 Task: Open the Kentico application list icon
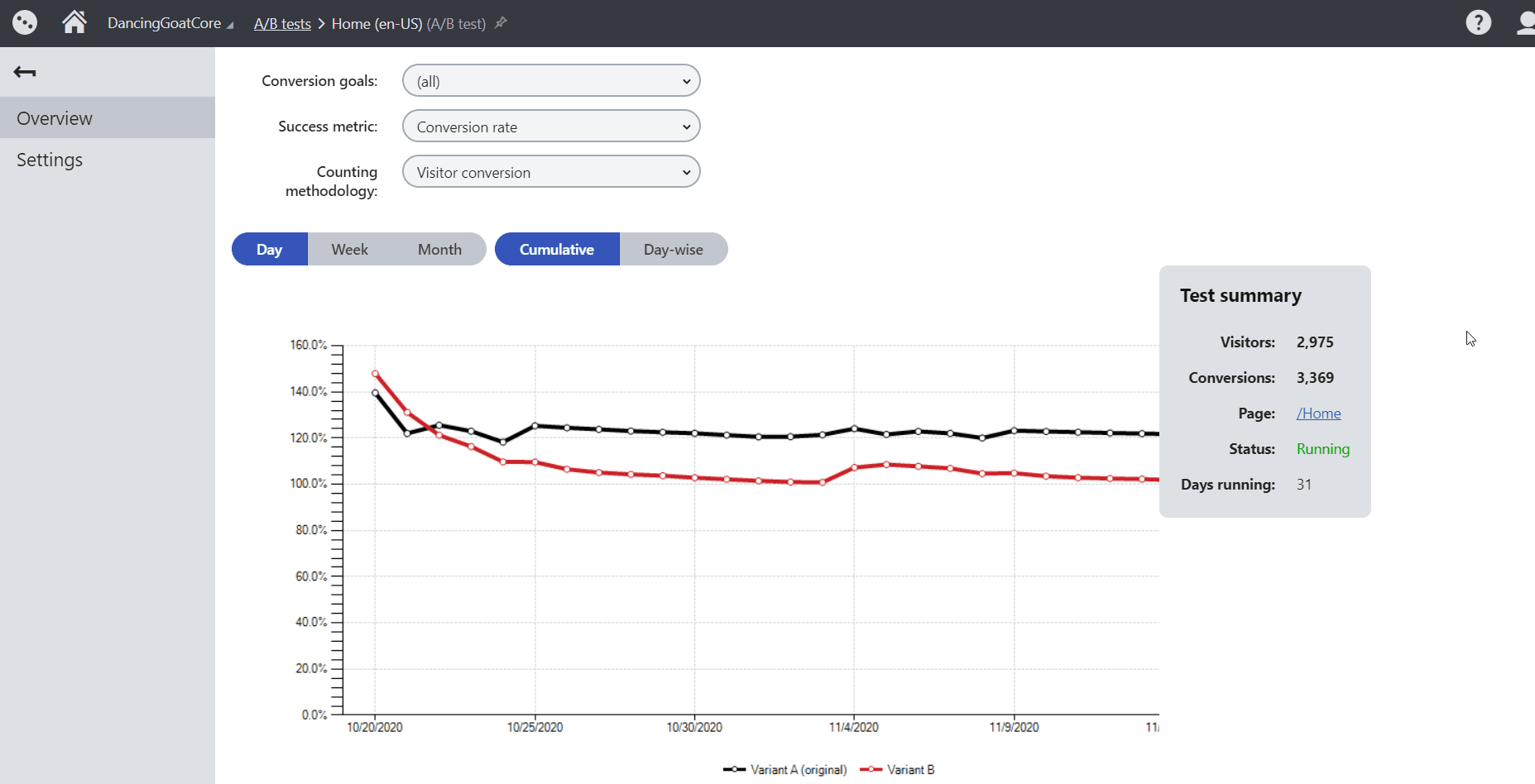click(25, 22)
